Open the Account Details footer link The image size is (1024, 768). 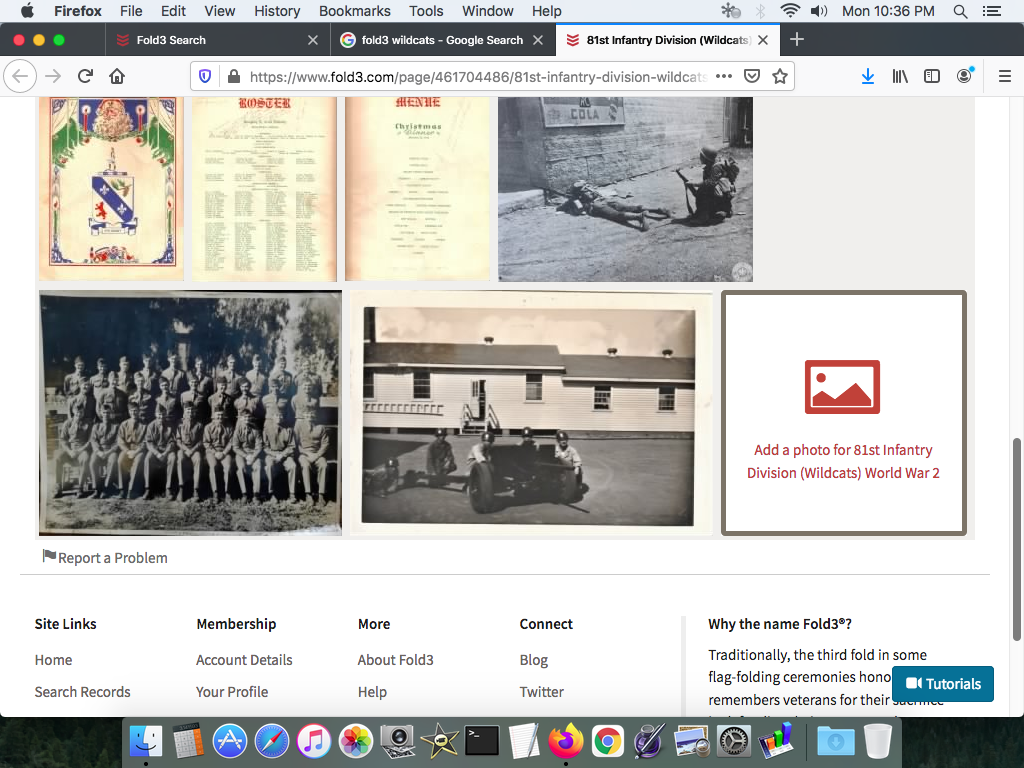click(x=244, y=660)
